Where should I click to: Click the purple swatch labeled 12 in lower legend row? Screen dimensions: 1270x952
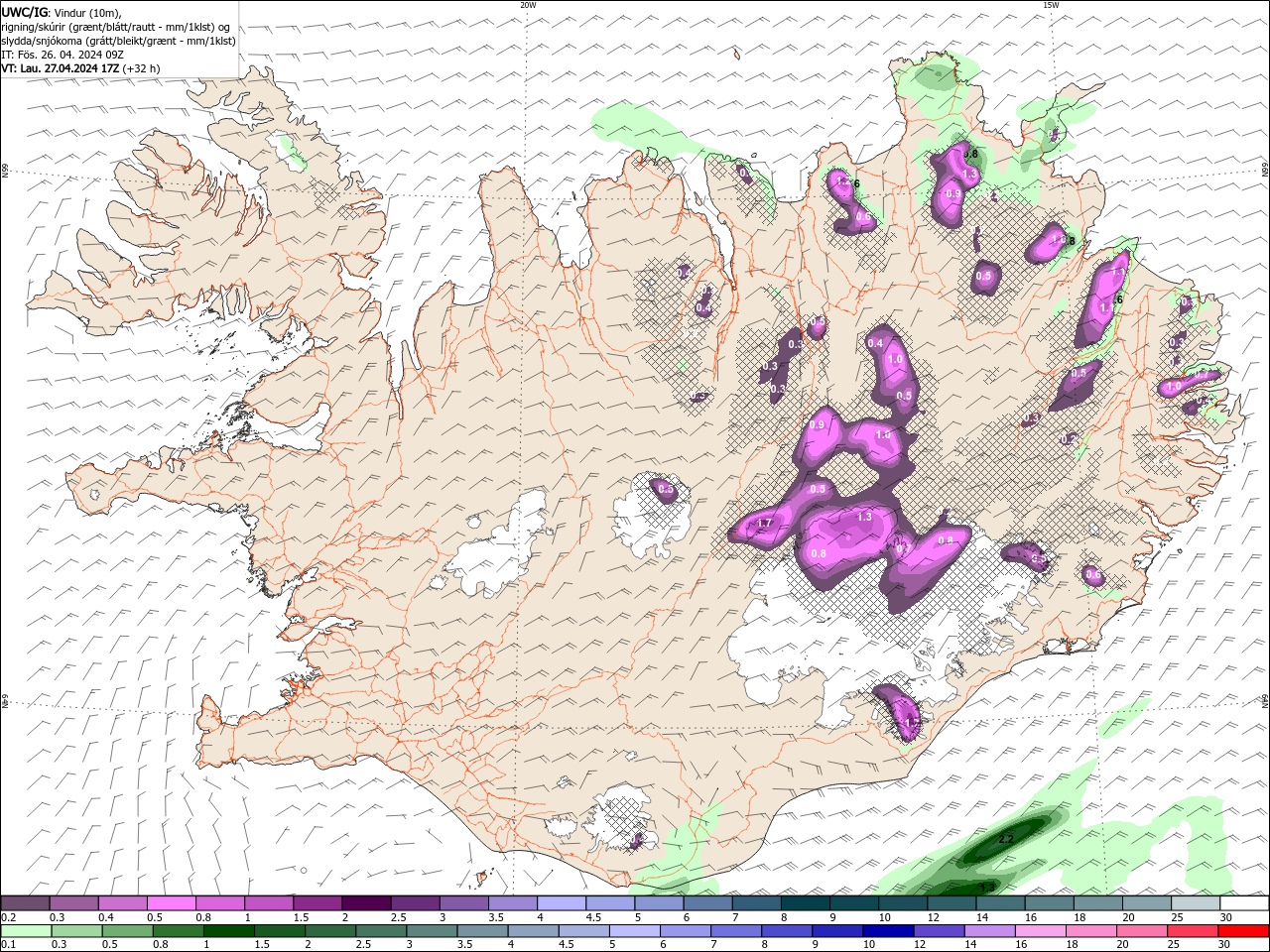click(x=938, y=930)
